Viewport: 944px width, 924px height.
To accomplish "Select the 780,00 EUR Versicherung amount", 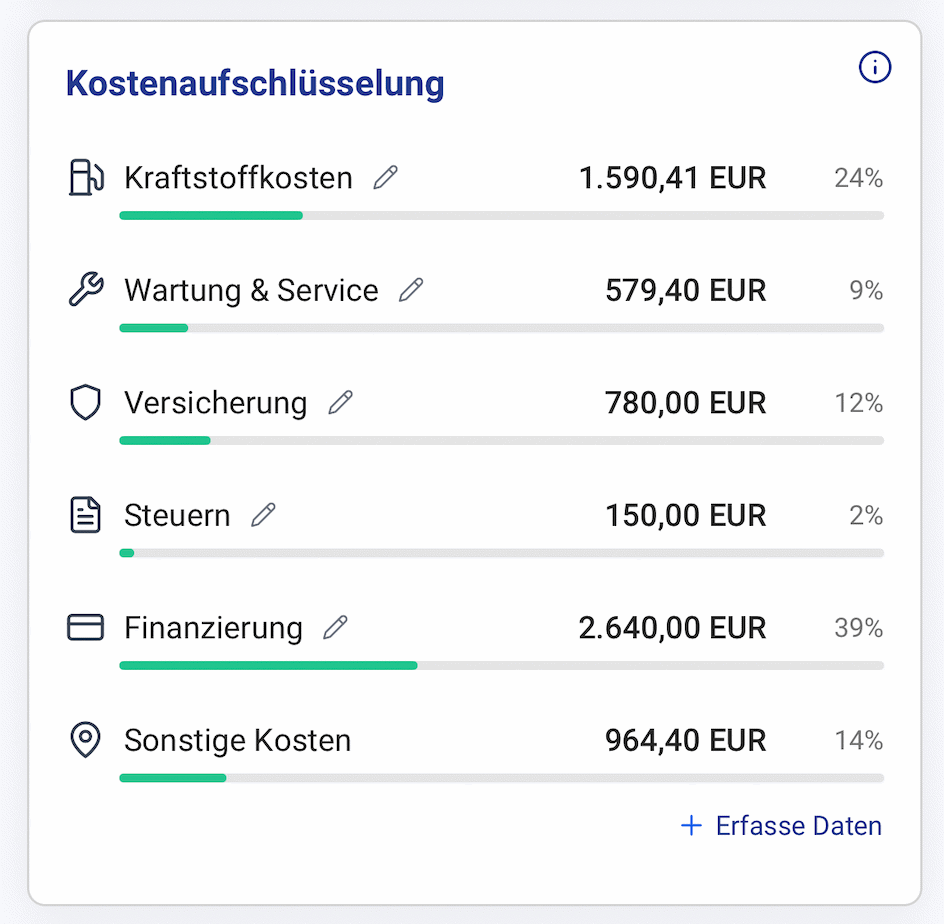I will 685,402.
